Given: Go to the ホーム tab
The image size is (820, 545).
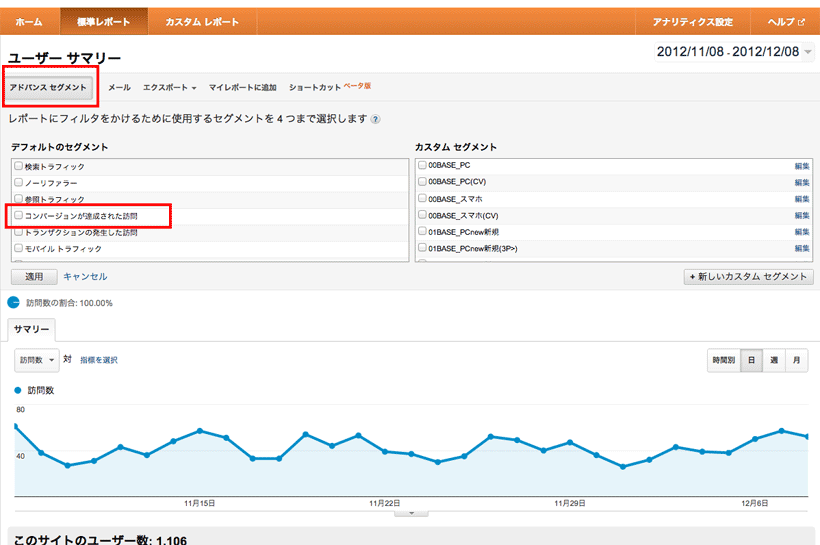Looking at the screenshot, I should (x=29, y=21).
